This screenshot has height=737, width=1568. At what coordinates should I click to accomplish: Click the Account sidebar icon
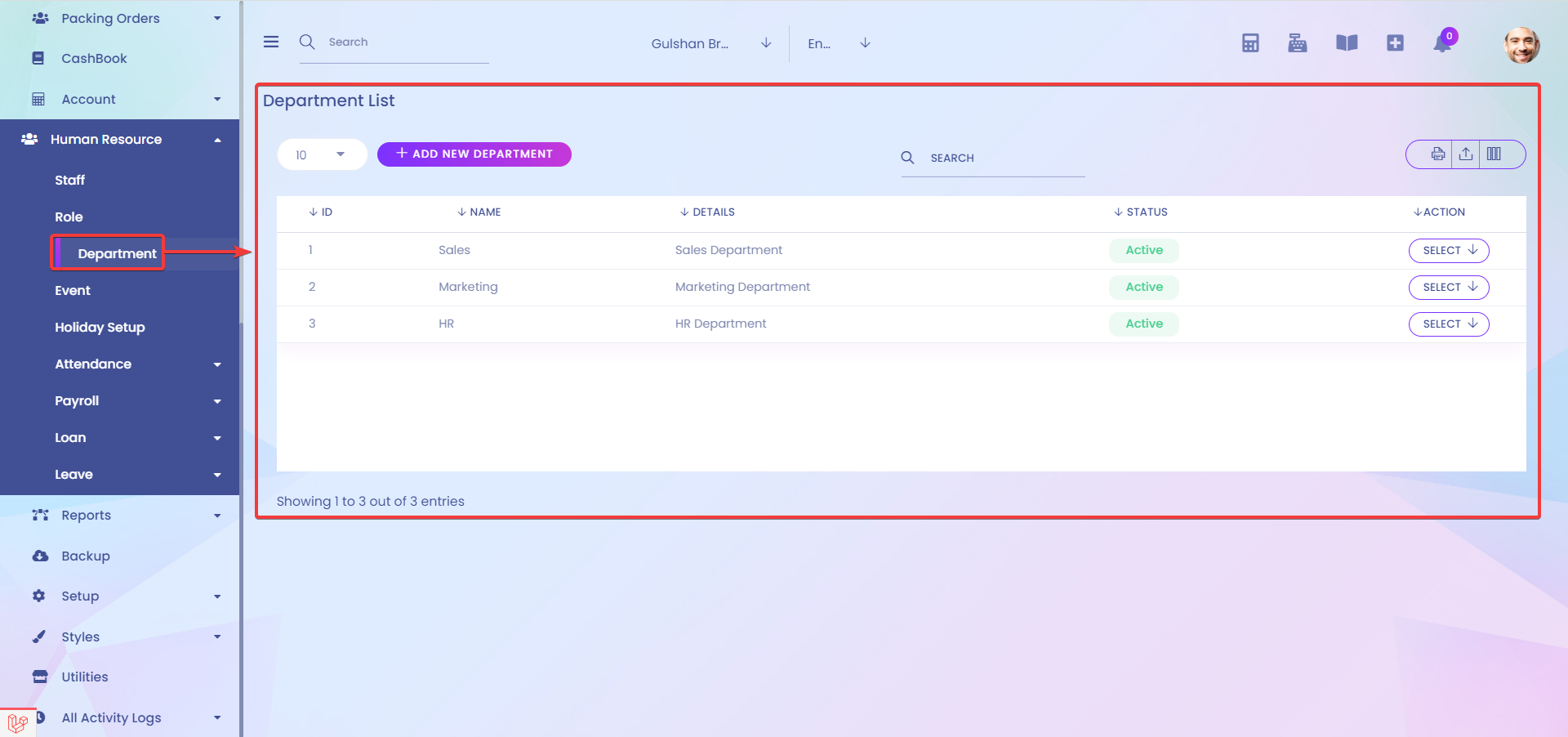(38, 99)
